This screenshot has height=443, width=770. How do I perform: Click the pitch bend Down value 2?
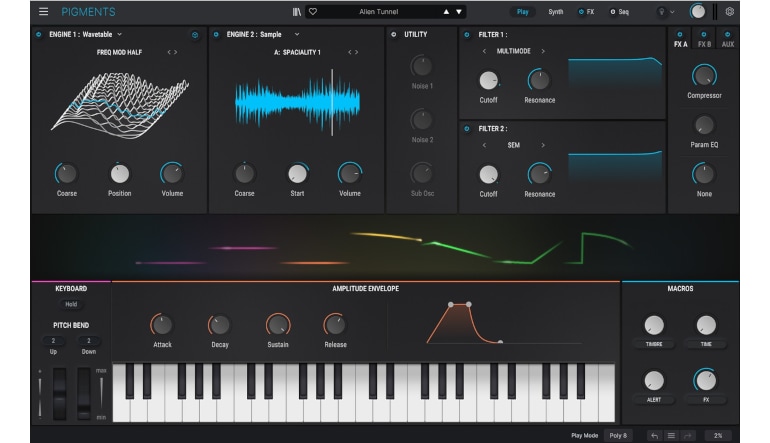(x=88, y=341)
